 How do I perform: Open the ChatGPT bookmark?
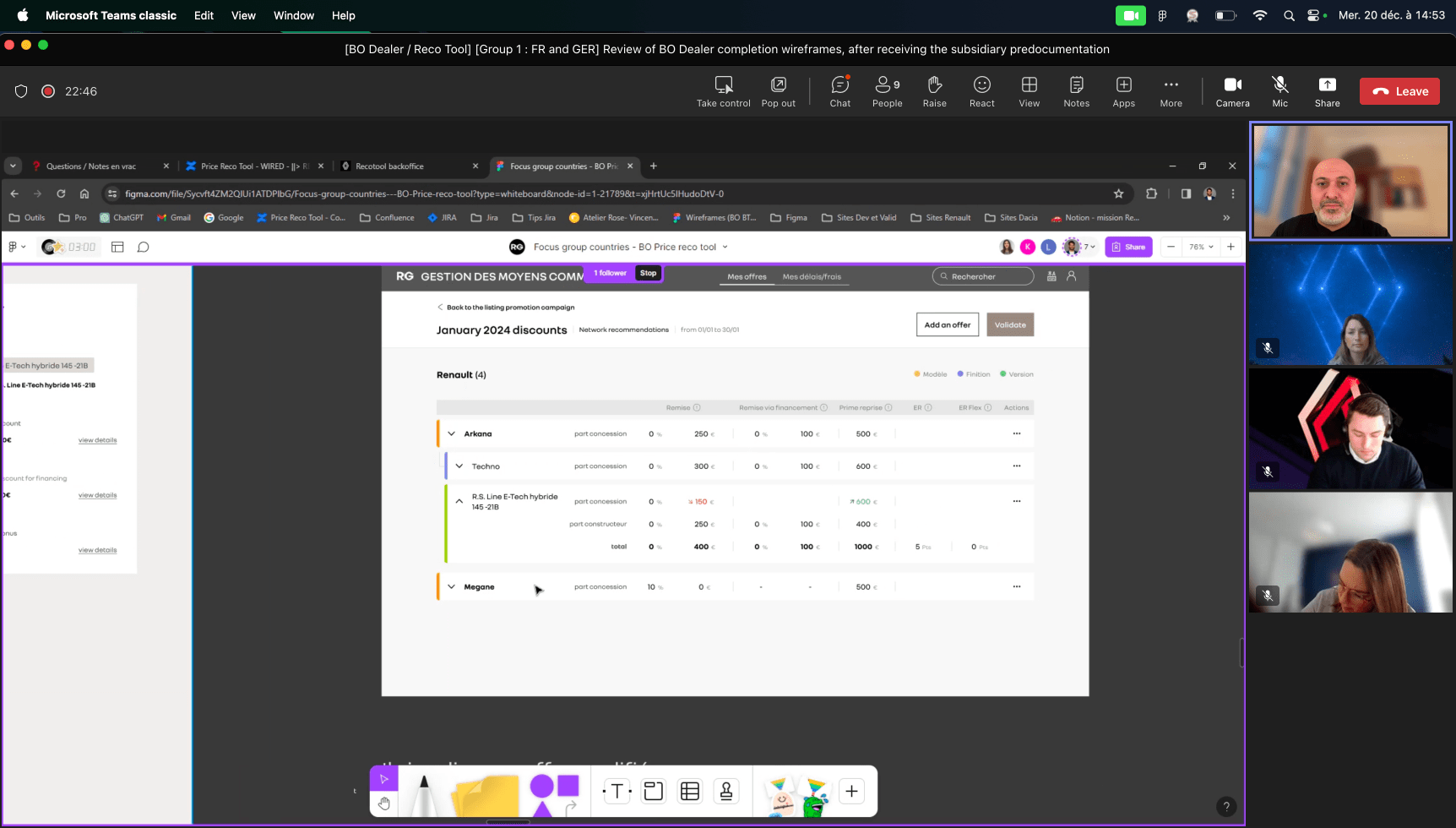pos(121,218)
